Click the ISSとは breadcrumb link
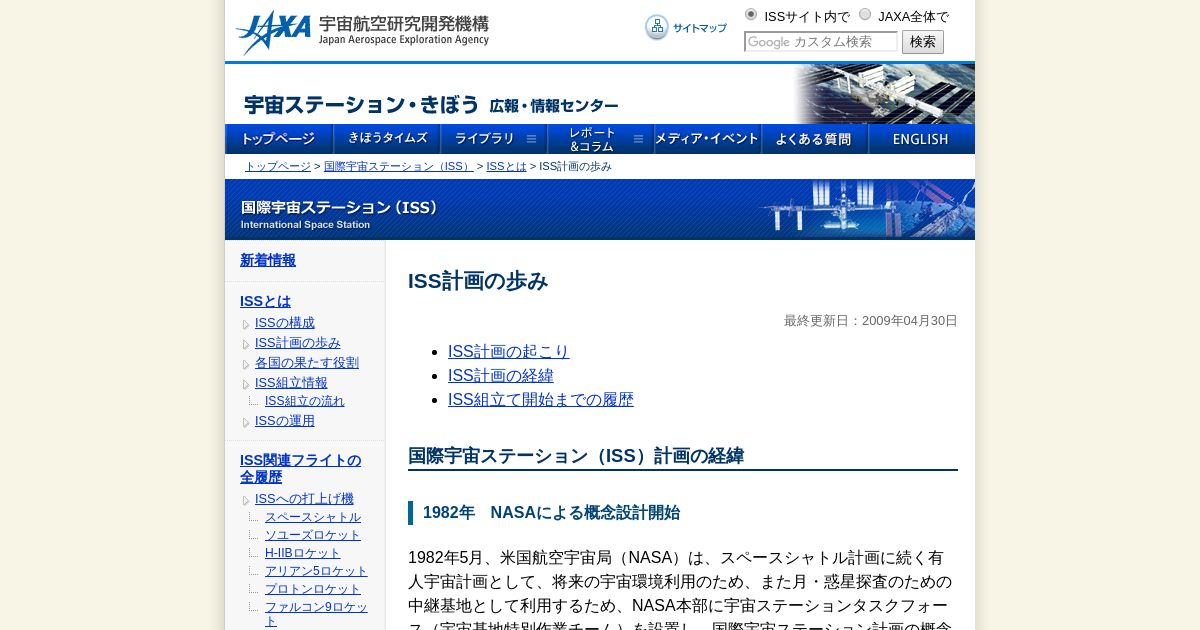1200x630 pixels. click(506, 166)
